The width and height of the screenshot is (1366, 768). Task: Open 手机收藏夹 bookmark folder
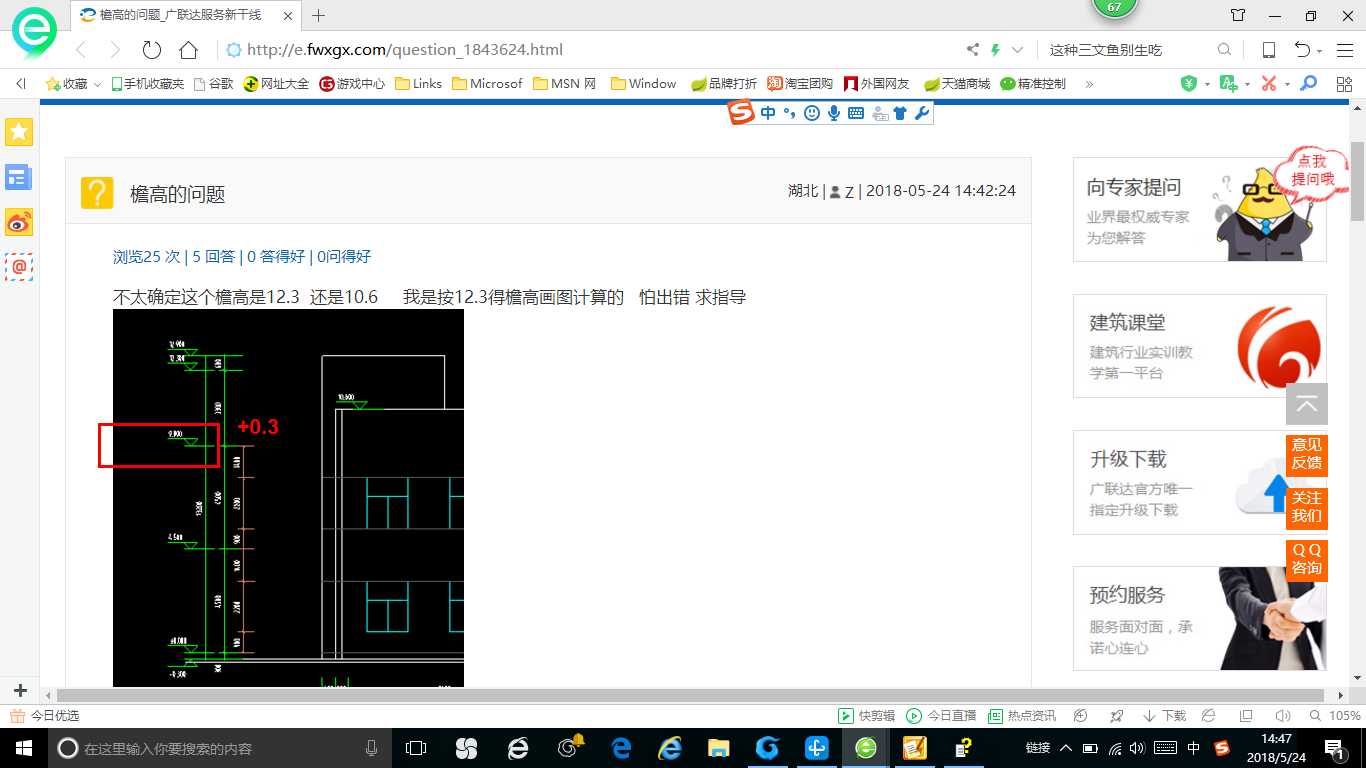tap(147, 84)
